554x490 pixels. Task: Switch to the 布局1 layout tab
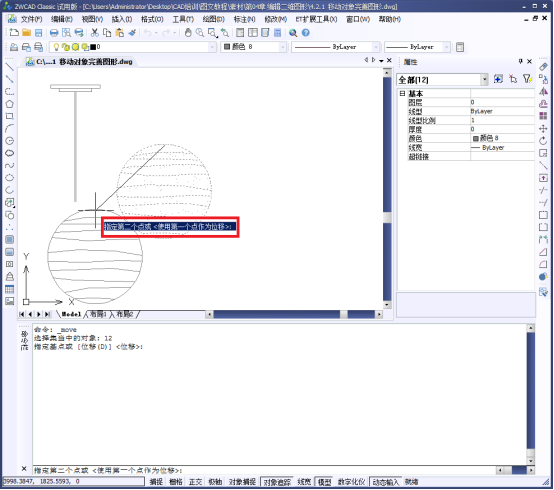98,314
